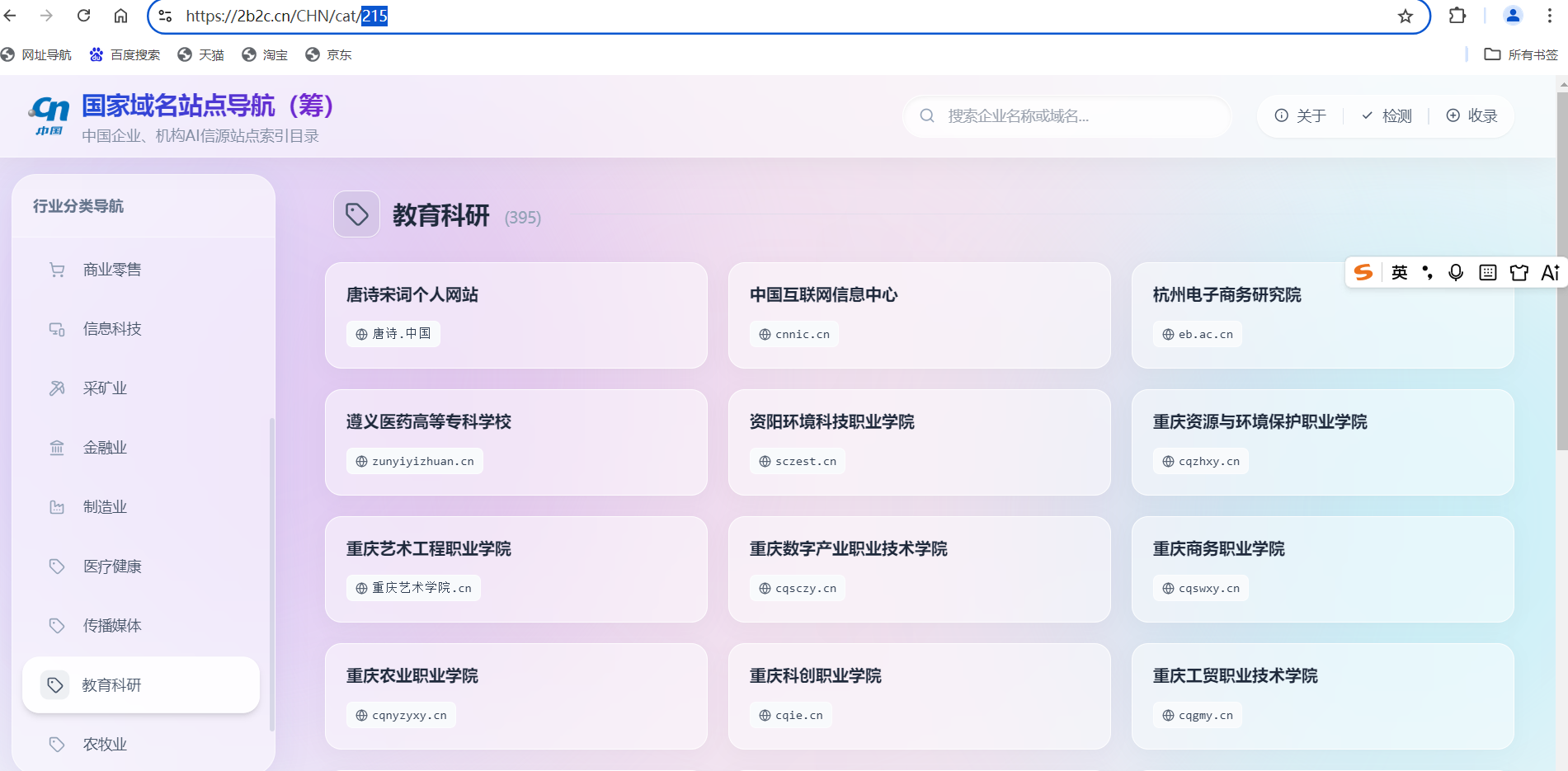Reload the current page
The width and height of the screenshot is (1568, 771).
pyautogui.click(x=84, y=16)
